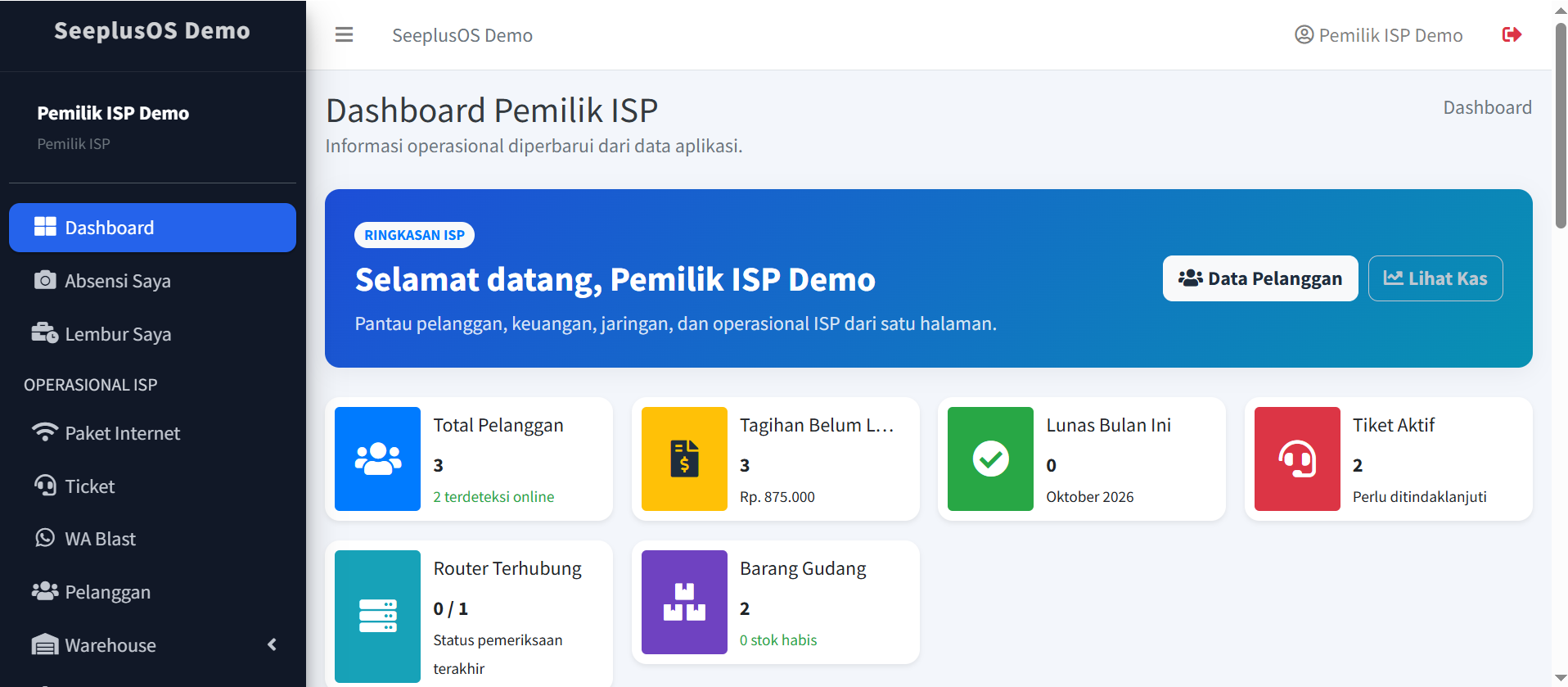Open the Ticket menu item
This screenshot has width=1568, height=687.
[152, 486]
